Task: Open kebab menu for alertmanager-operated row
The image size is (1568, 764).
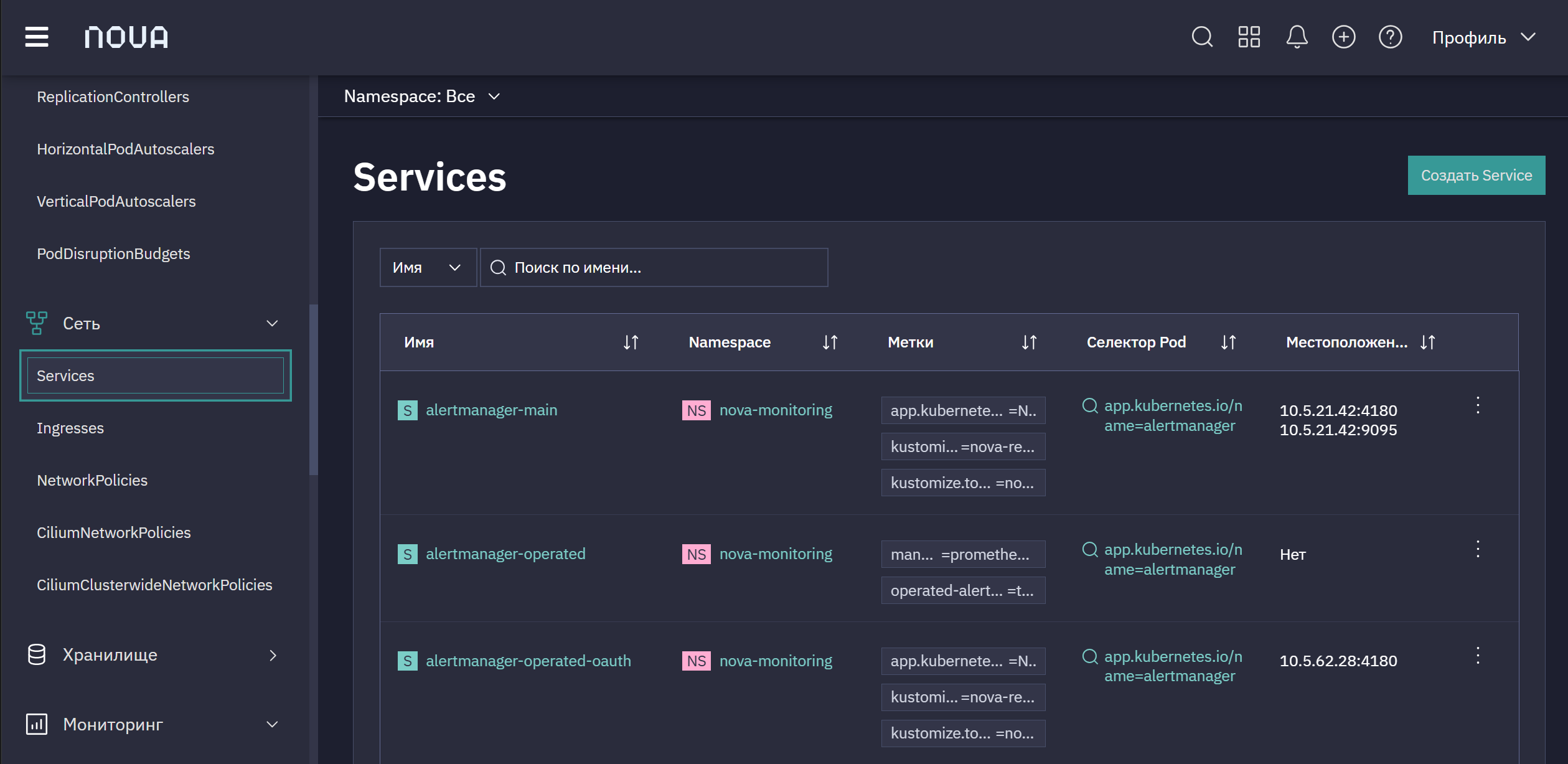Action: (x=1477, y=549)
